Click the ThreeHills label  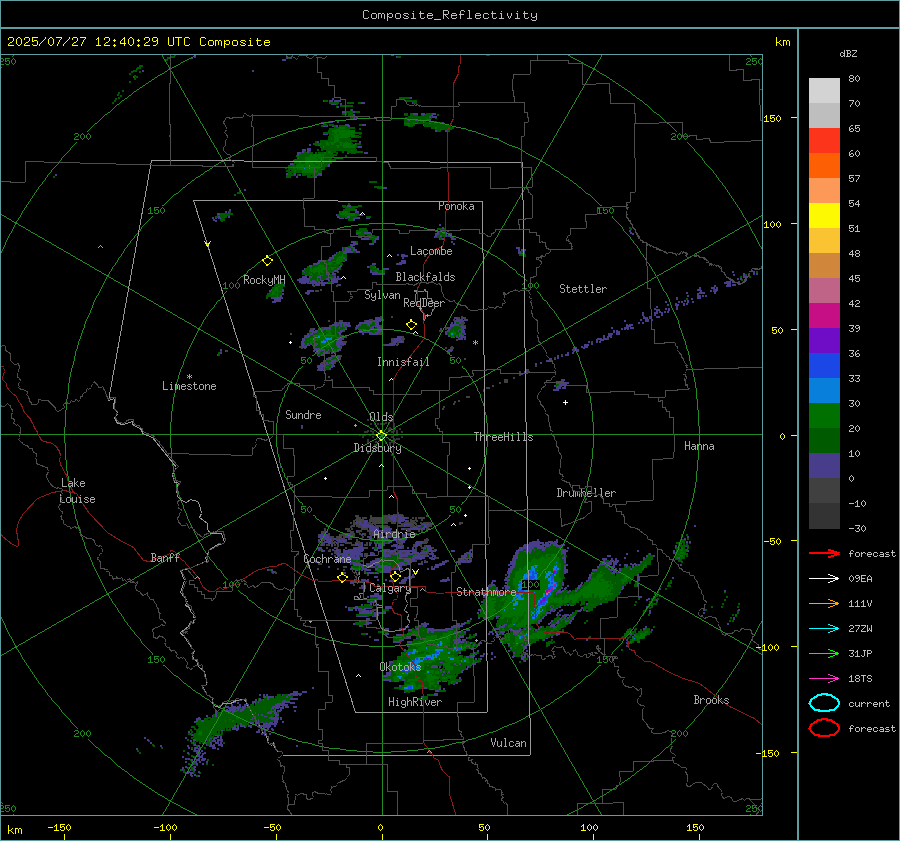[x=503, y=437]
